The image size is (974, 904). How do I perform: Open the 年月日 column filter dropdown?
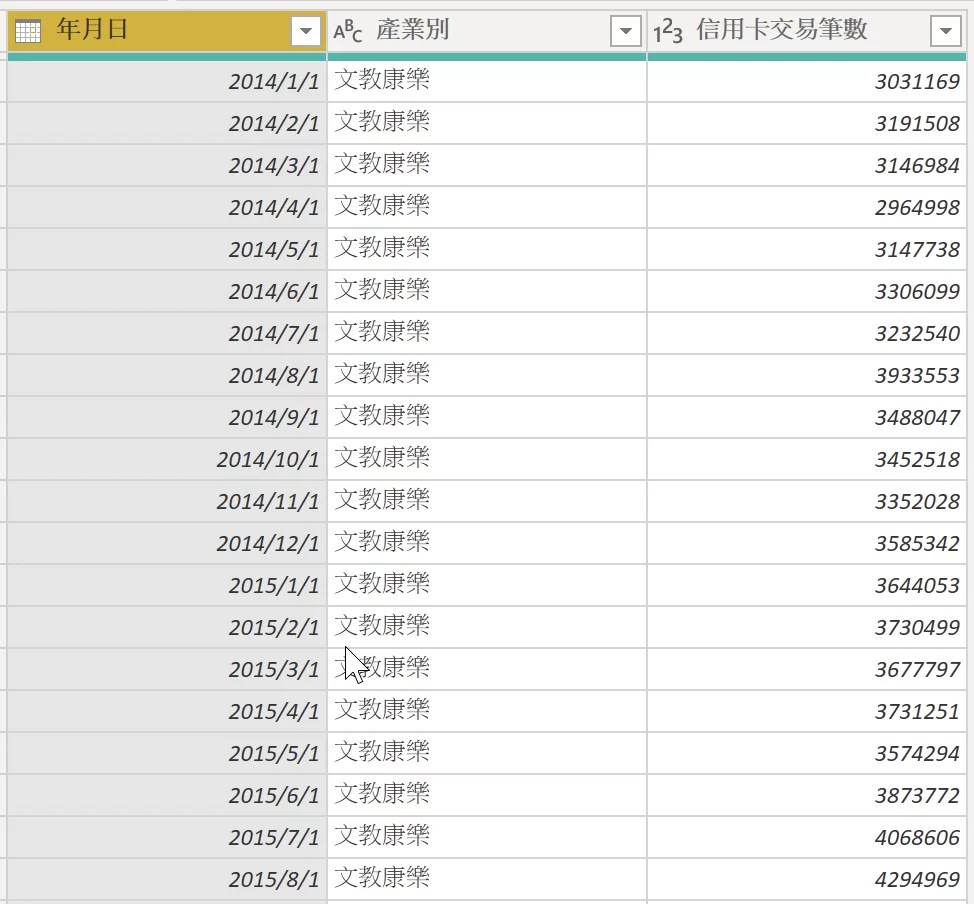pos(306,30)
